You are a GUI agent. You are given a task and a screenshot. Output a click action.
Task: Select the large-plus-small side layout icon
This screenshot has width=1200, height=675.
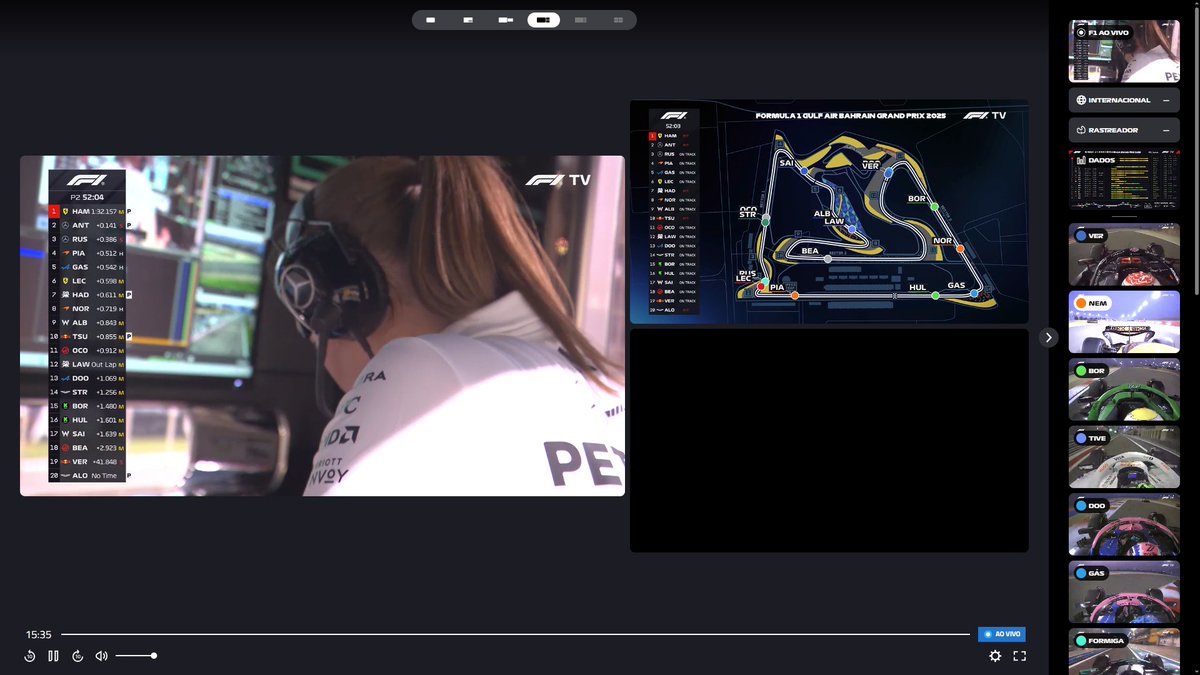pyautogui.click(x=505, y=19)
